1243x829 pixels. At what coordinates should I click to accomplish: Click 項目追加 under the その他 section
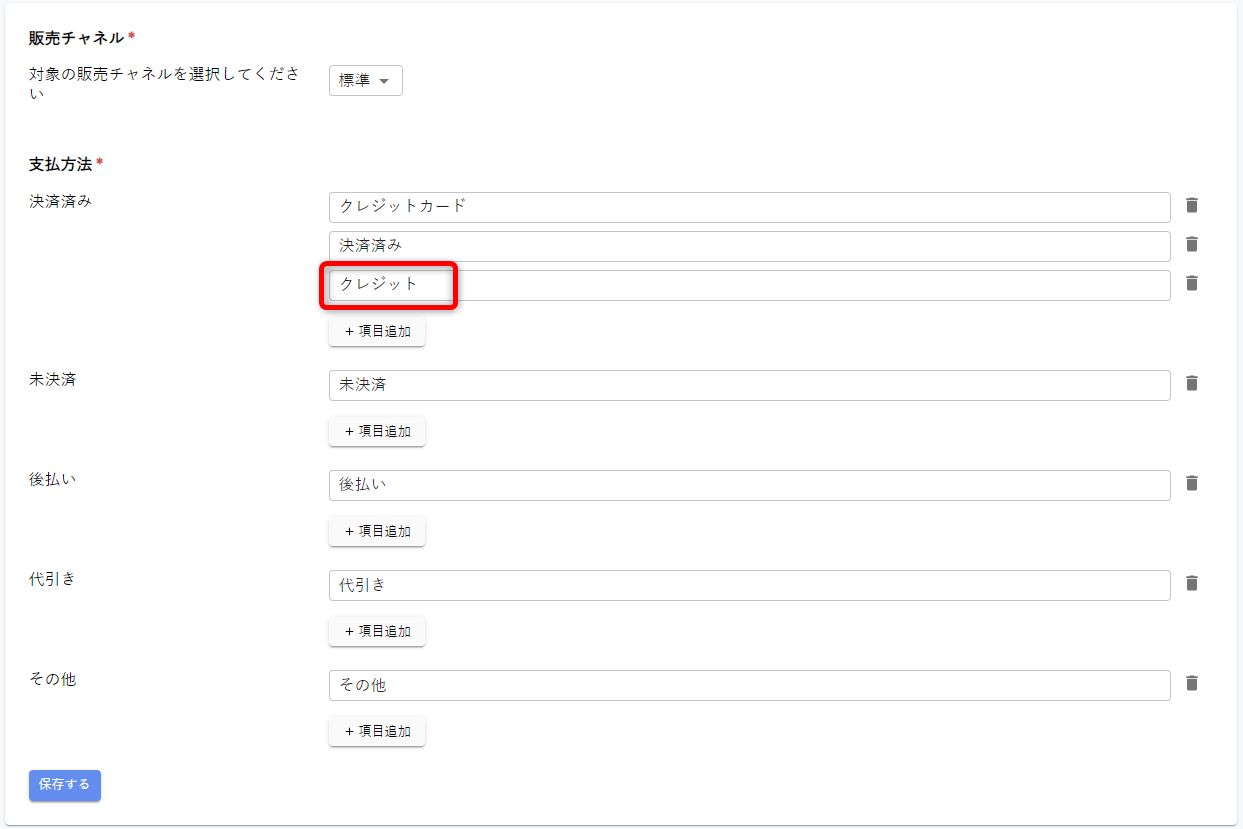click(x=377, y=731)
